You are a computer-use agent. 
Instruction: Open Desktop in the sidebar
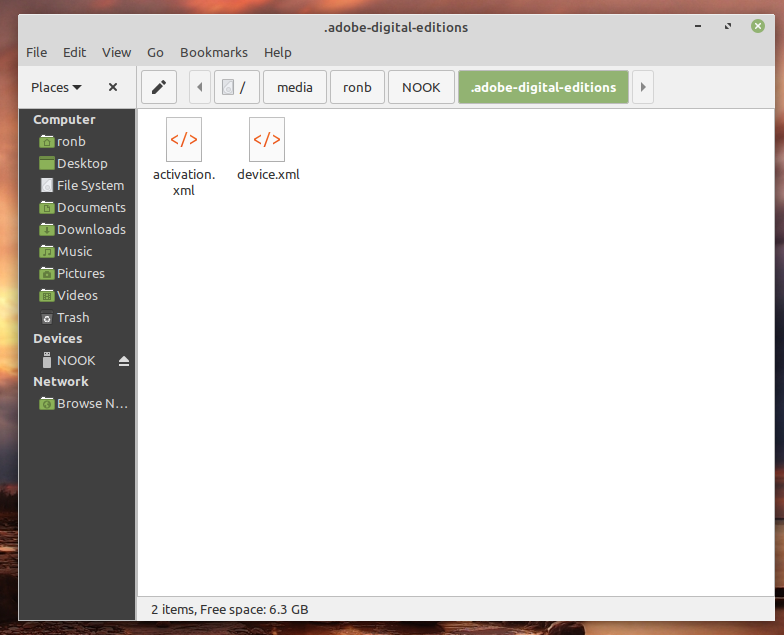pyautogui.click(x=78, y=164)
